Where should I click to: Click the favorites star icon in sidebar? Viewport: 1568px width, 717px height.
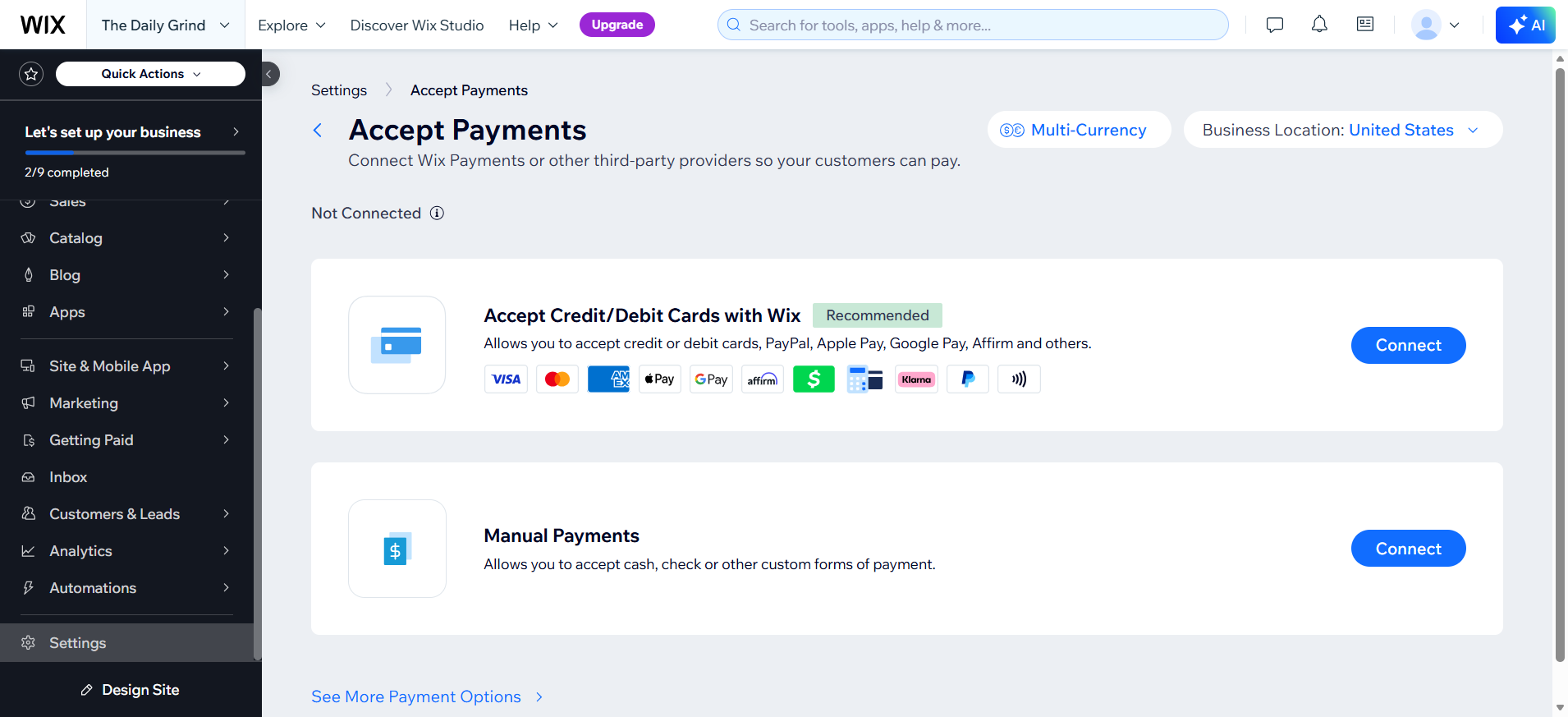[x=31, y=74]
